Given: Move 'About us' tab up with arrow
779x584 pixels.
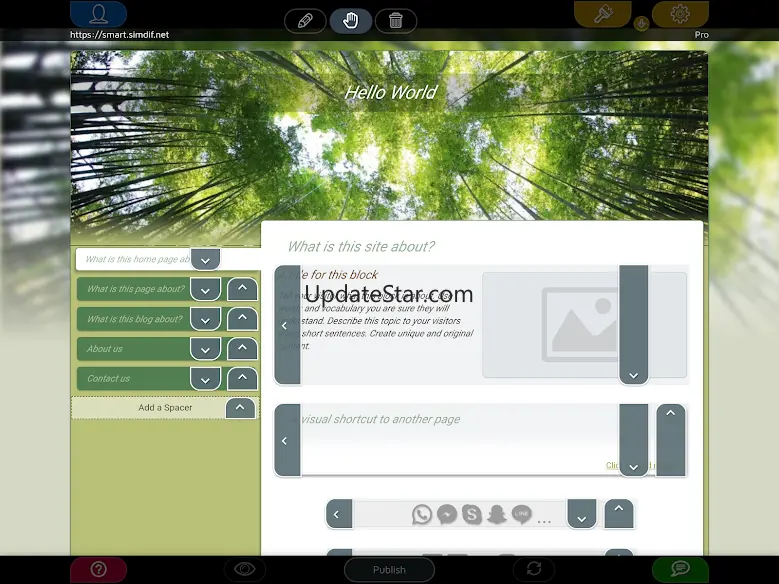Looking at the screenshot, I should [242, 348].
